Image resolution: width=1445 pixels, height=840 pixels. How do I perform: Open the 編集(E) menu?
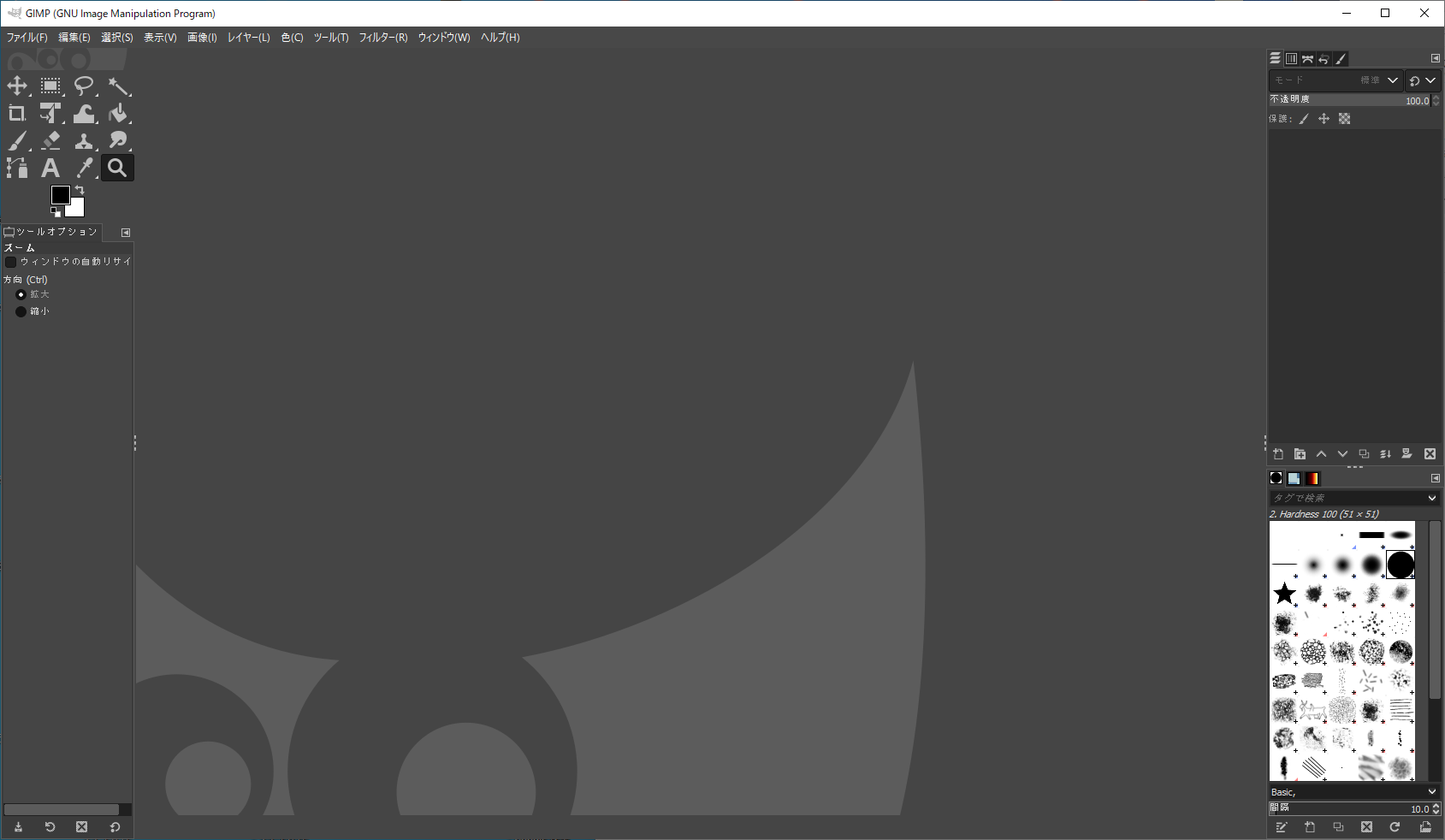pos(74,38)
